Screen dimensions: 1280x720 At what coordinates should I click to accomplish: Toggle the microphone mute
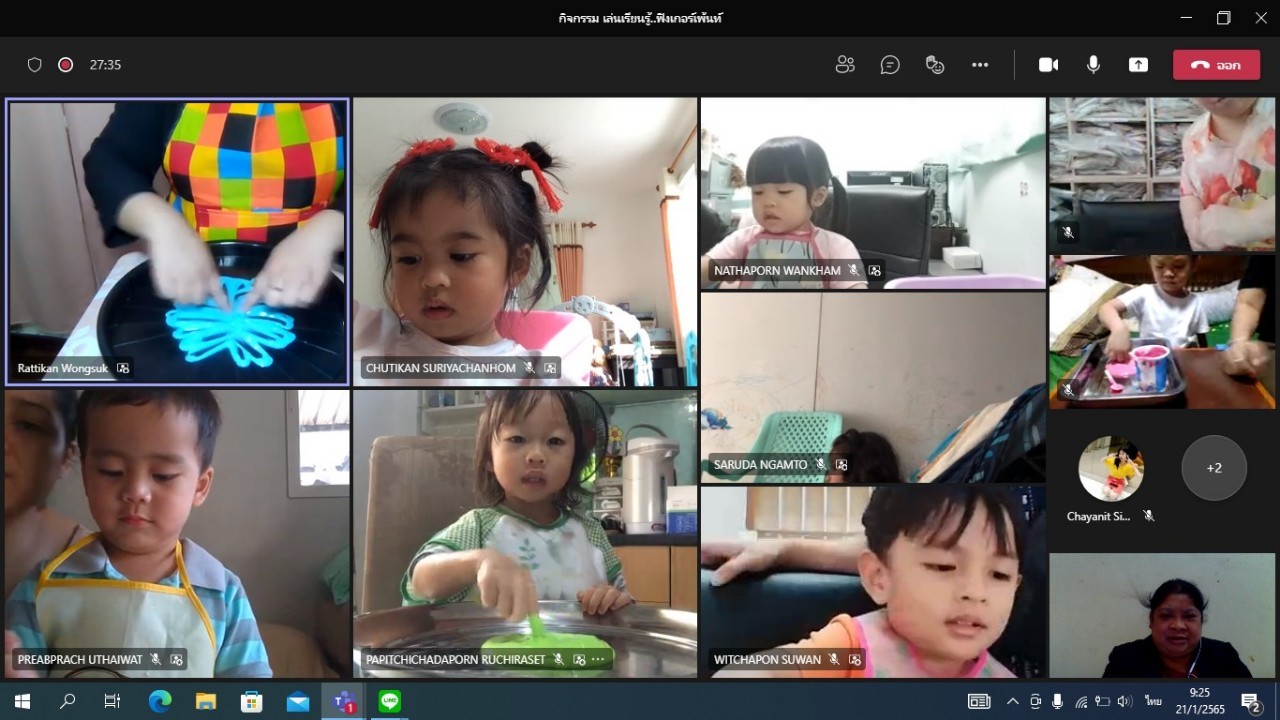(x=1093, y=65)
